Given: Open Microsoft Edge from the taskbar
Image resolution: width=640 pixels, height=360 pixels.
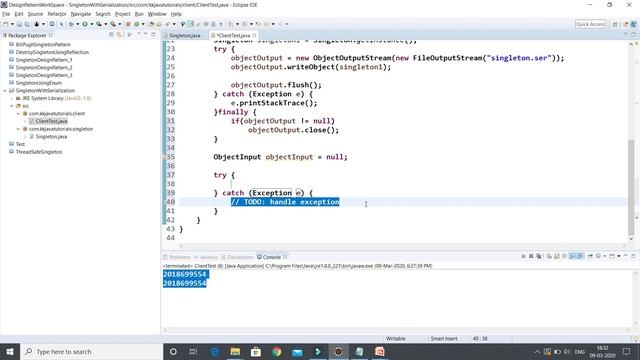Looking at the screenshot, I should click(215, 351).
